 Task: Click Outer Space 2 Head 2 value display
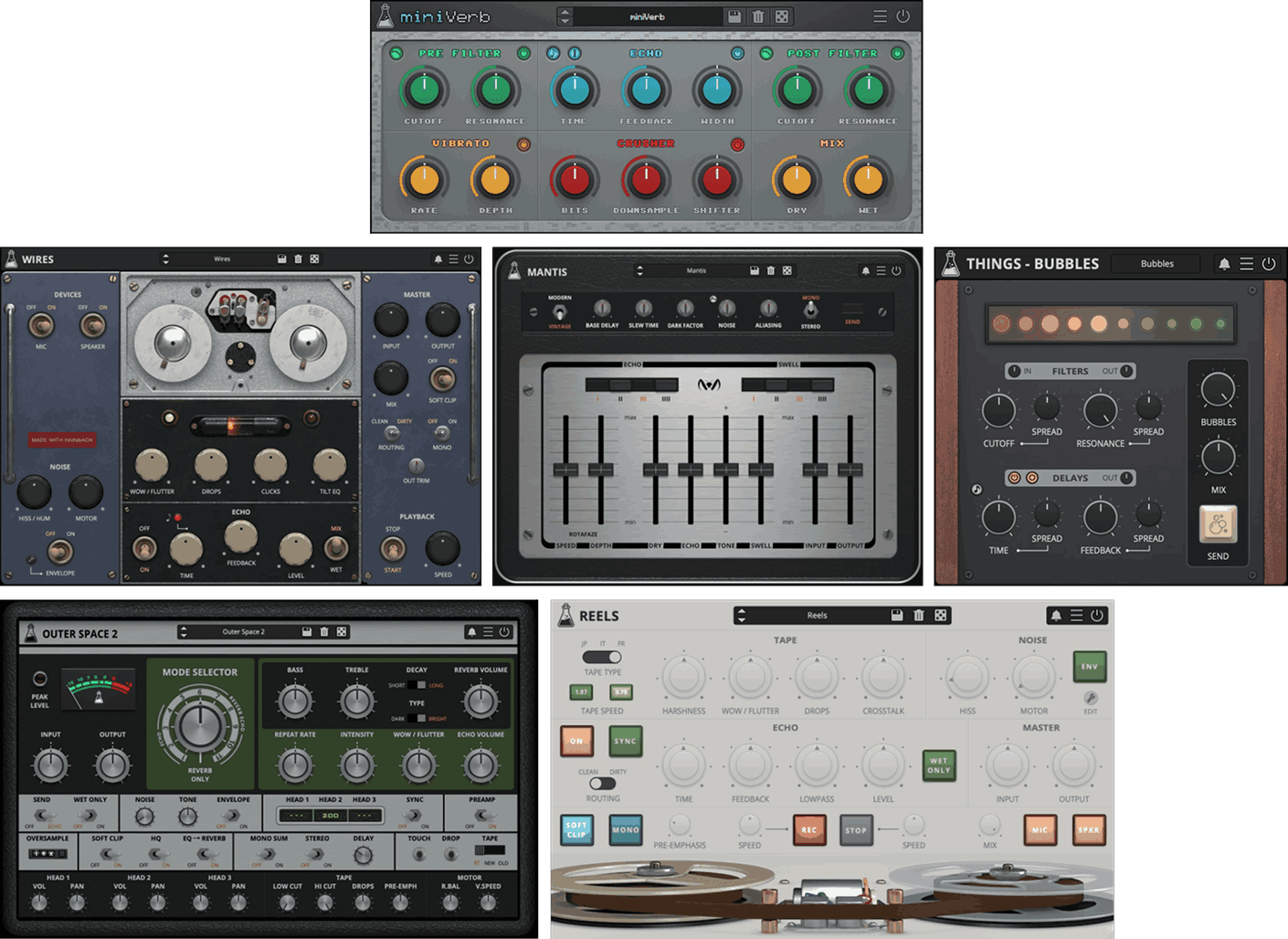[330, 815]
